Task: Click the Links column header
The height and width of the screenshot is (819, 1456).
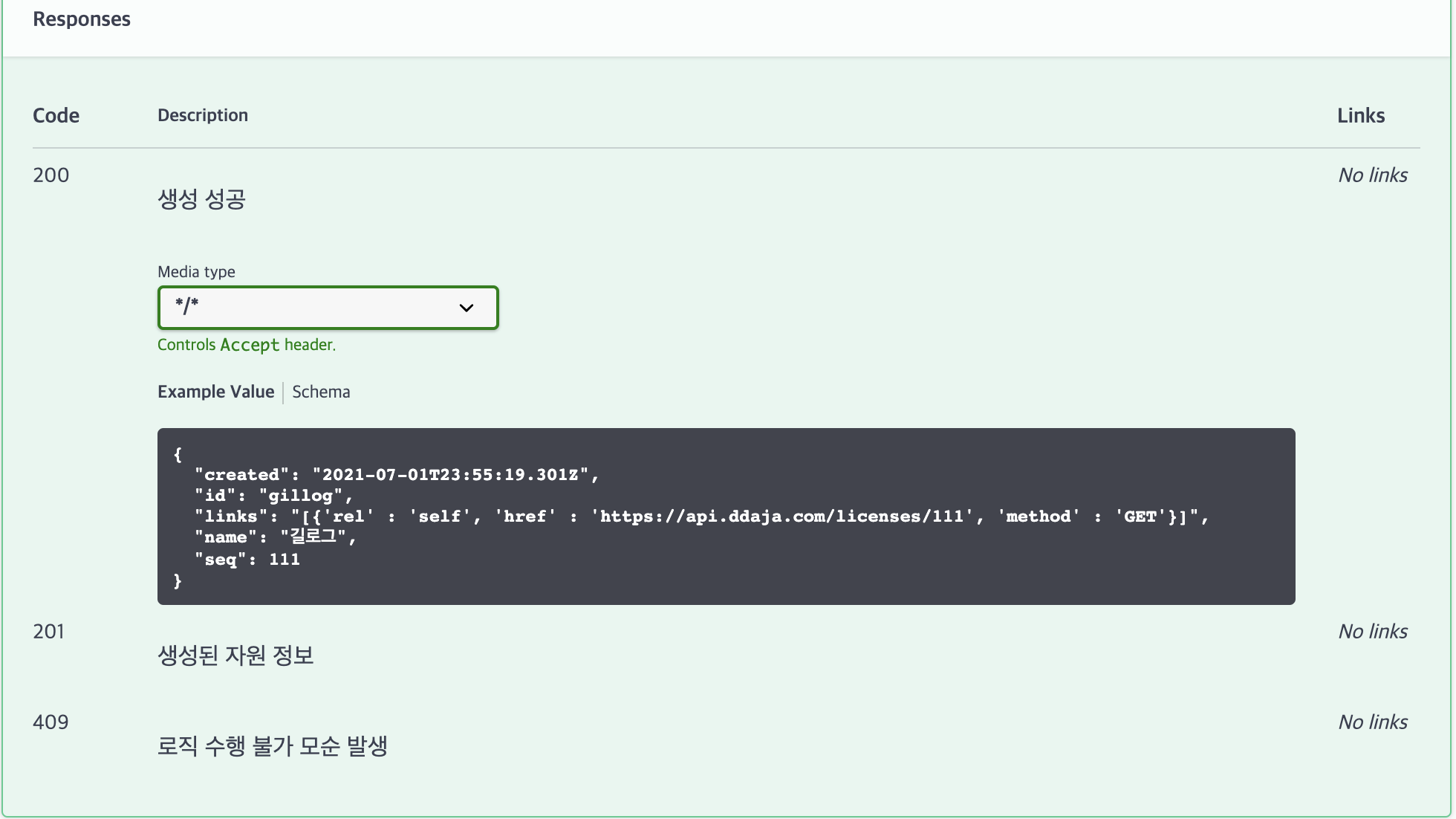Action: [x=1360, y=115]
